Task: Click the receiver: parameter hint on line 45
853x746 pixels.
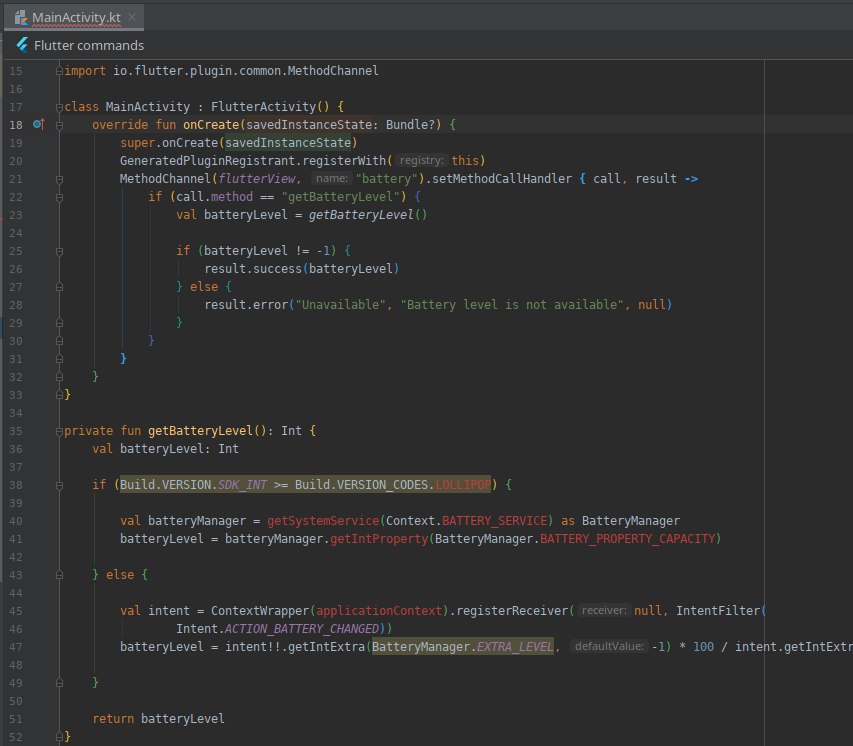Action: pyautogui.click(x=603, y=611)
